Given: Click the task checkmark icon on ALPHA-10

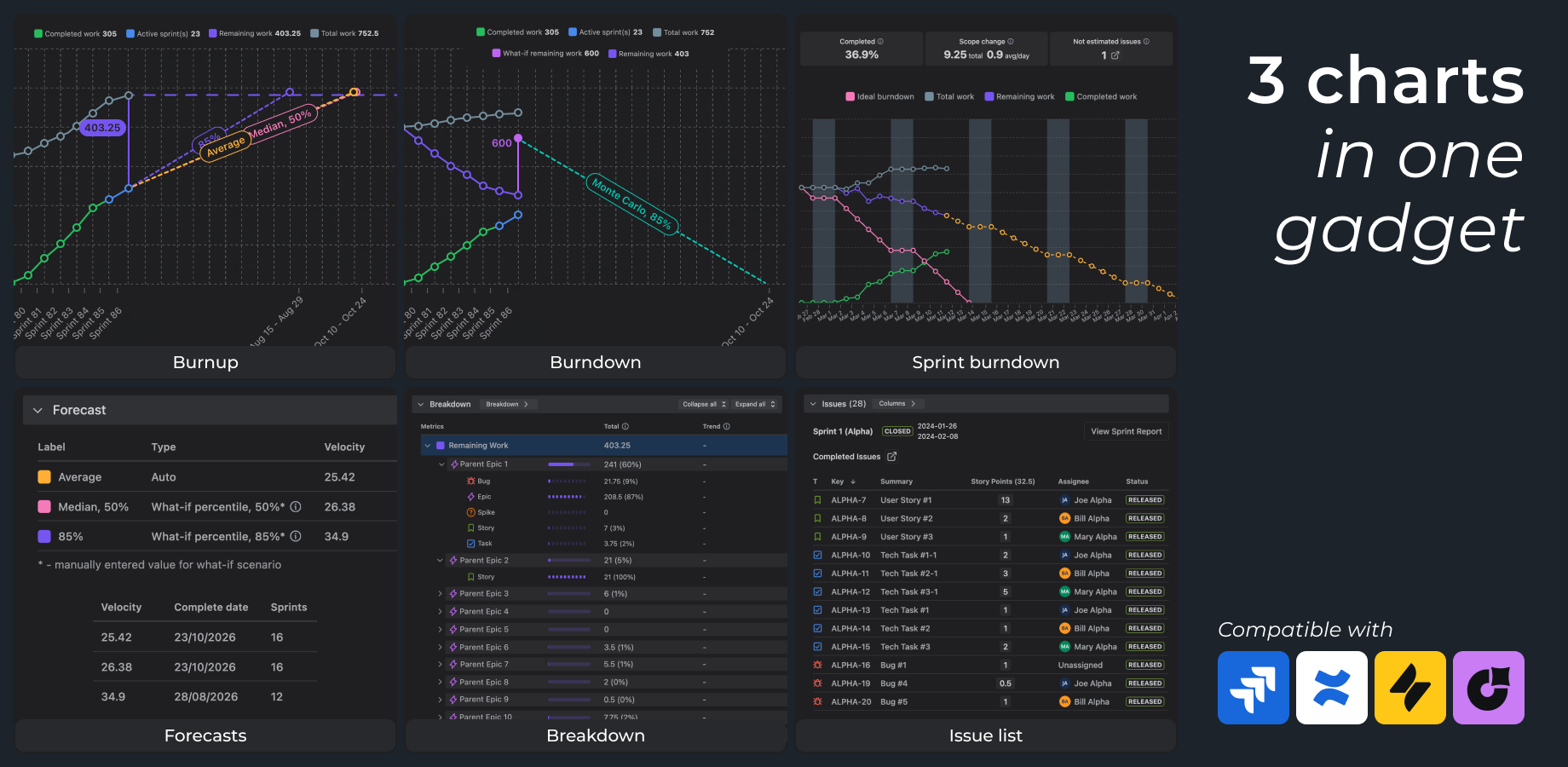Looking at the screenshot, I should tap(816, 555).
